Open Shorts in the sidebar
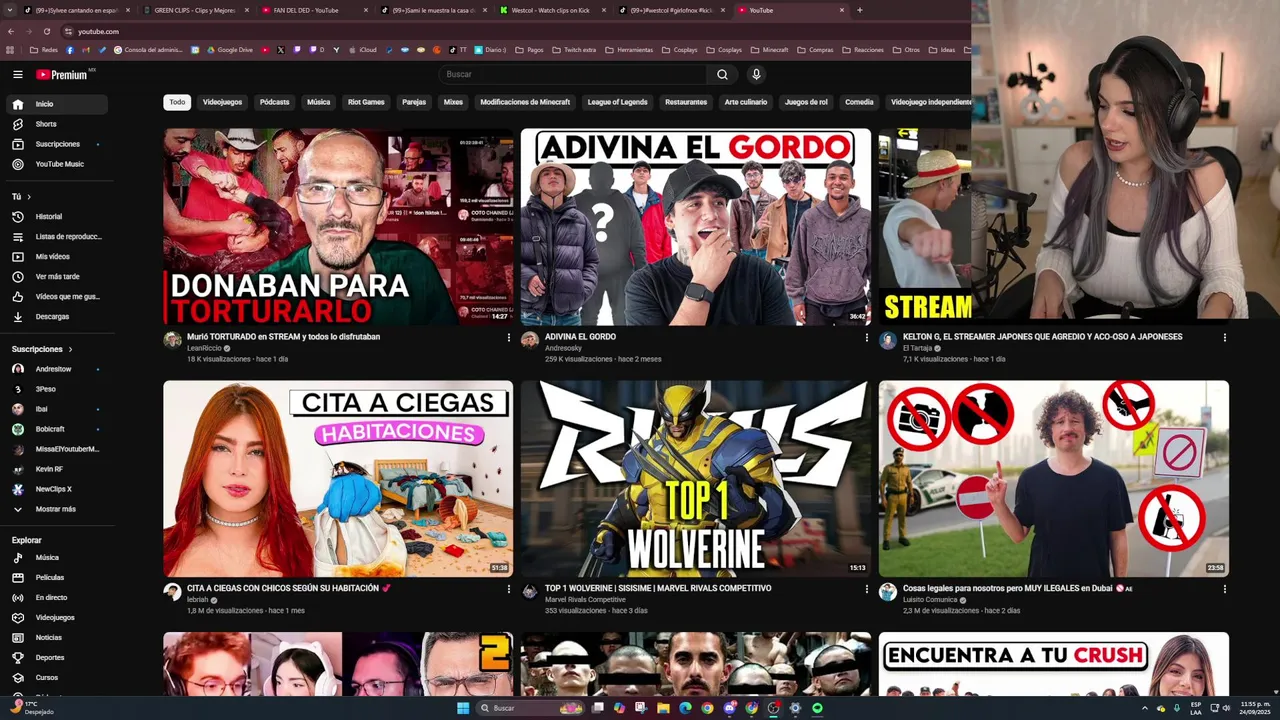The height and width of the screenshot is (720, 1280). (x=57, y=124)
